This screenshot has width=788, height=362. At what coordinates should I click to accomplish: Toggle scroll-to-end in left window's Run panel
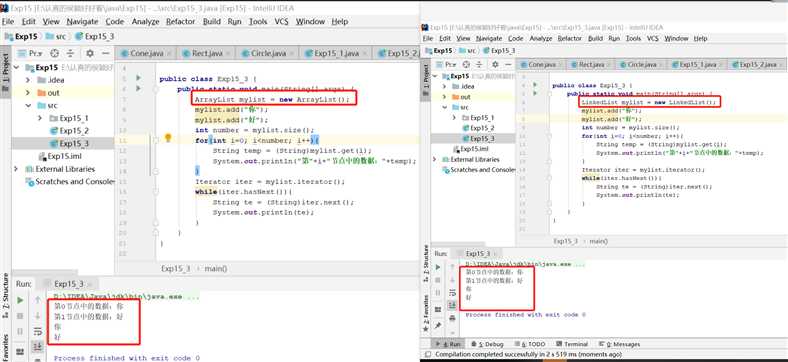(38, 346)
